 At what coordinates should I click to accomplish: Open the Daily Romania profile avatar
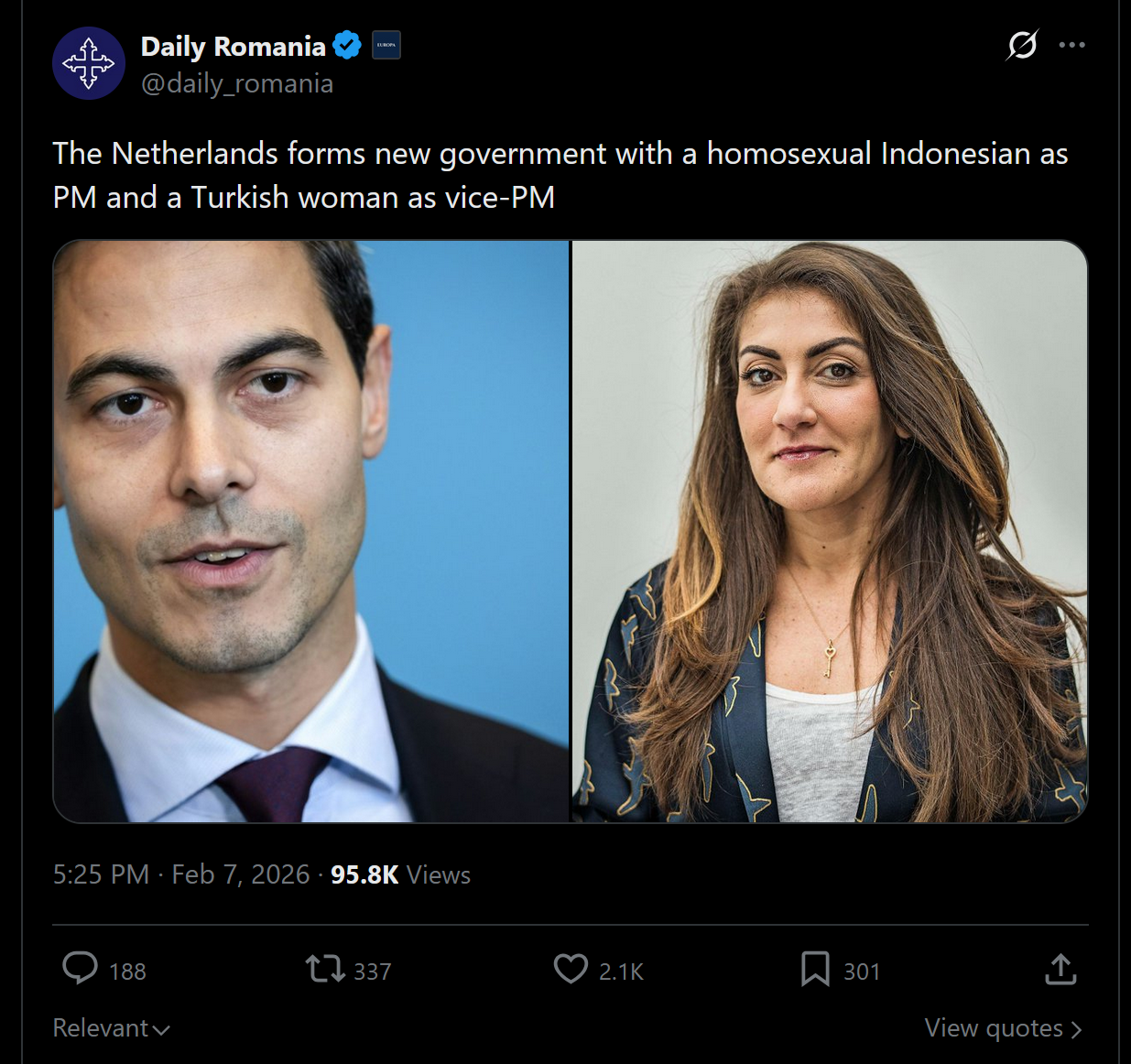pos(89,63)
